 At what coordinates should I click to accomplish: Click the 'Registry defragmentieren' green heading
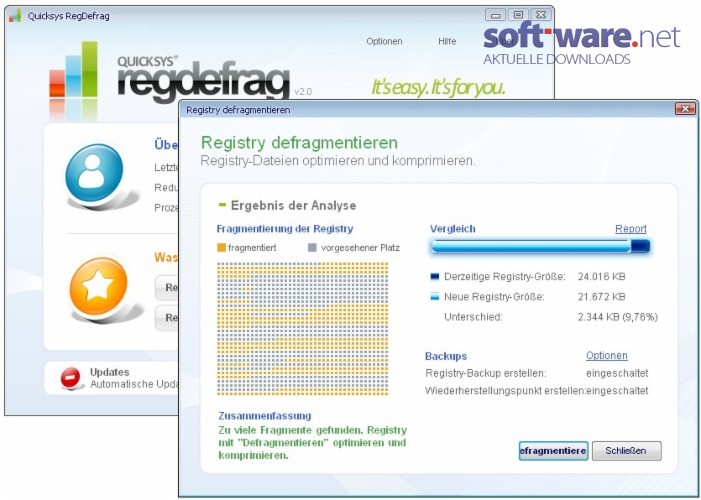[x=299, y=143]
